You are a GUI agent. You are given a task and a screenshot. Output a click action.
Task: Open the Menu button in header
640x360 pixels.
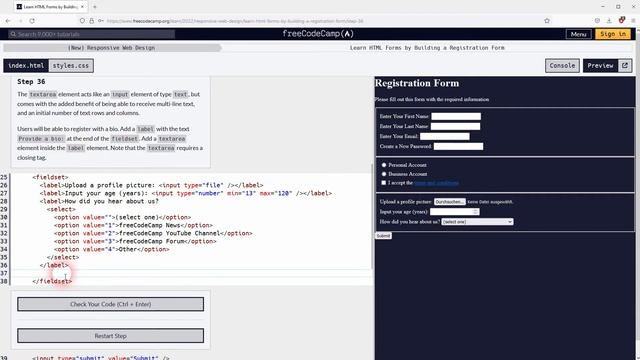pyautogui.click(x=578, y=34)
